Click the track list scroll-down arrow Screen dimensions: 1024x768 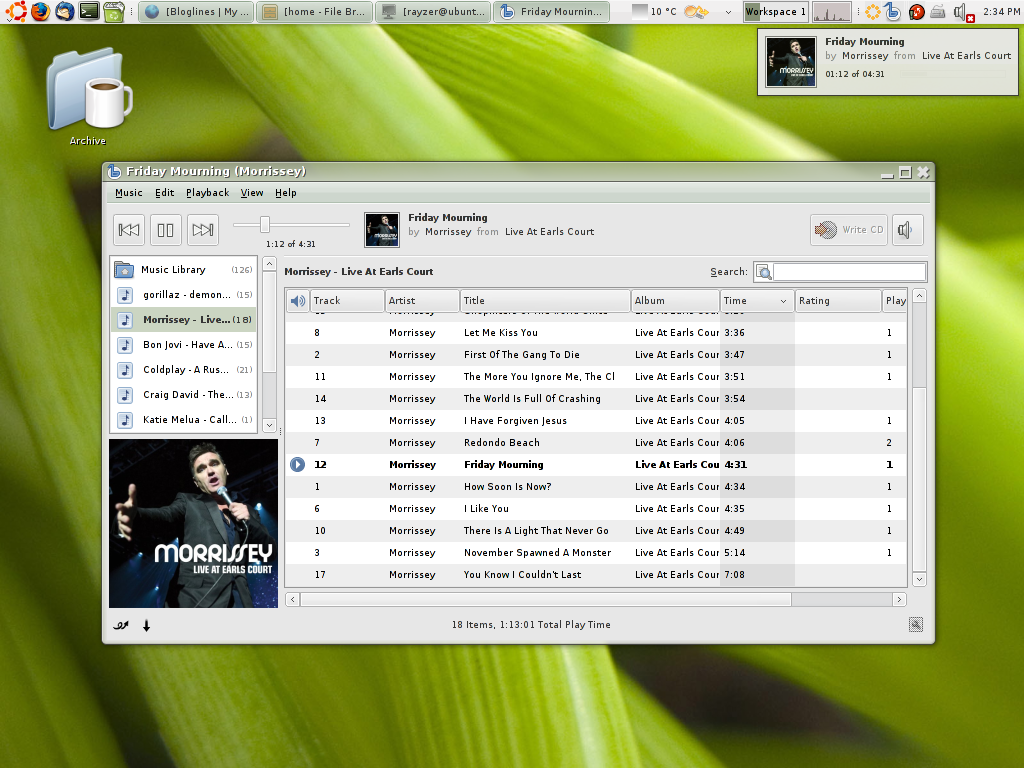919,579
